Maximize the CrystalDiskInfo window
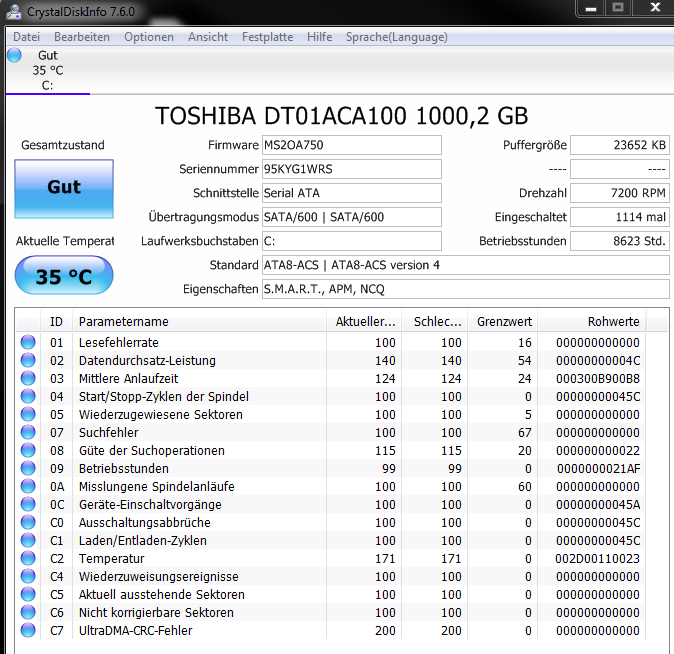This screenshot has width=674, height=654. point(618,8)
